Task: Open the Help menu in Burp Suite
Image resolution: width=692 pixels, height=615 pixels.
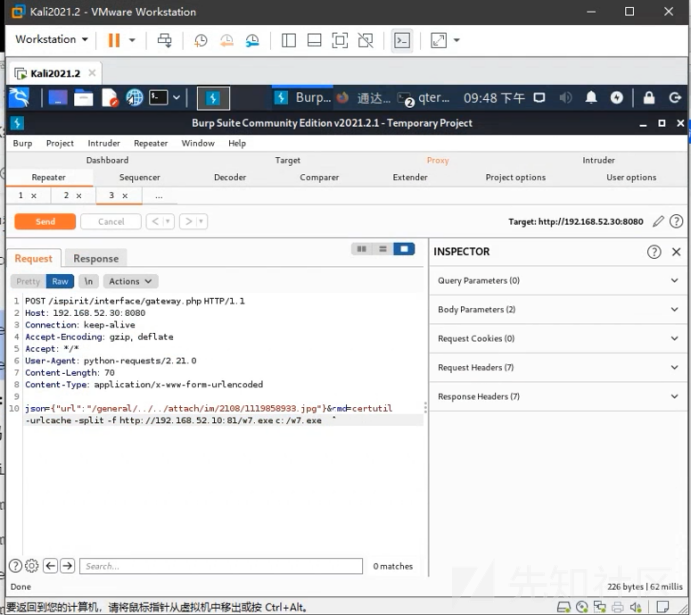Action: pyautogui.click(x=237, y=143)
